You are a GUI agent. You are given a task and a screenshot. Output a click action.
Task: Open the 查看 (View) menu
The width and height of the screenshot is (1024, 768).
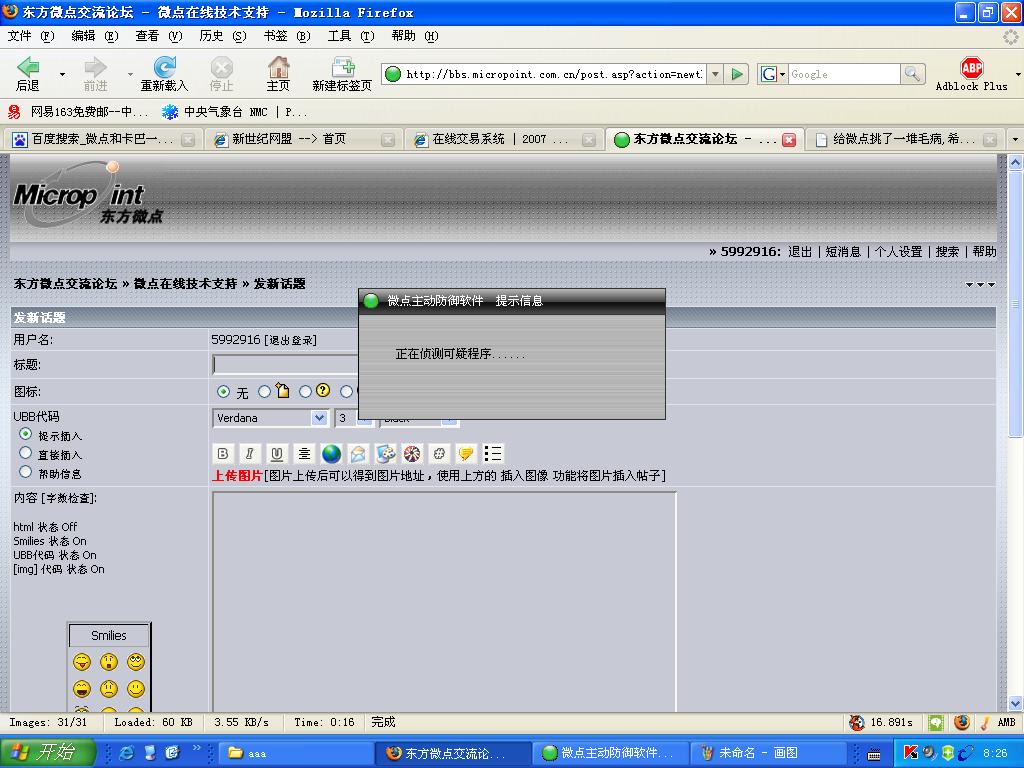coord(159,36)
